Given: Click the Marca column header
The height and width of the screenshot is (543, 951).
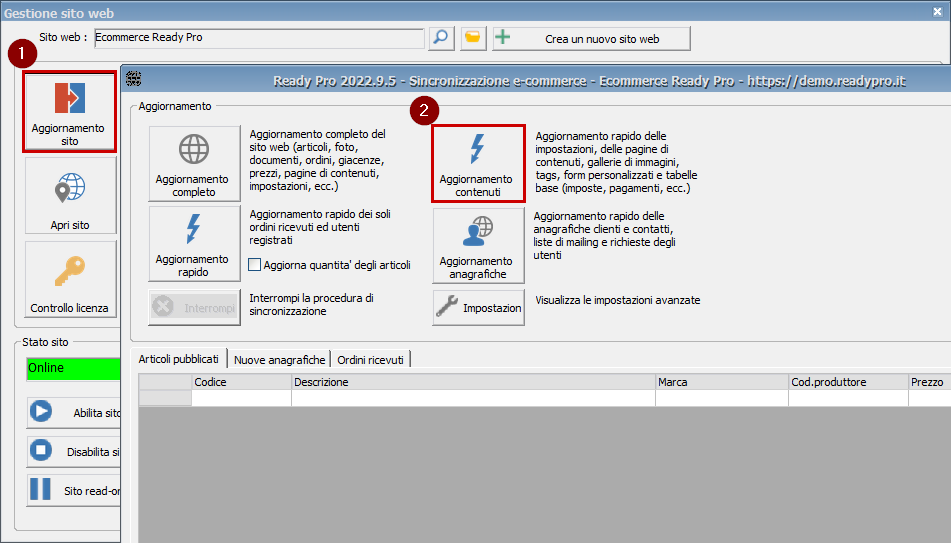Looking at the screenshot, I should (x=722, y=382).
